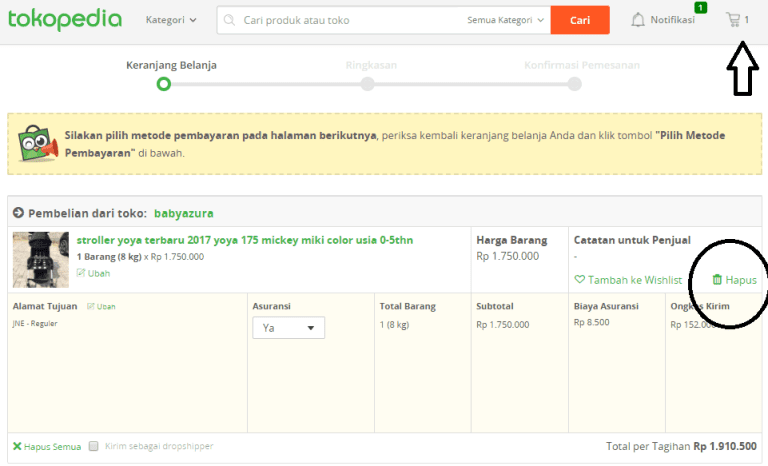Click the Konfirmasi Pemesanan progress circle

575,84
